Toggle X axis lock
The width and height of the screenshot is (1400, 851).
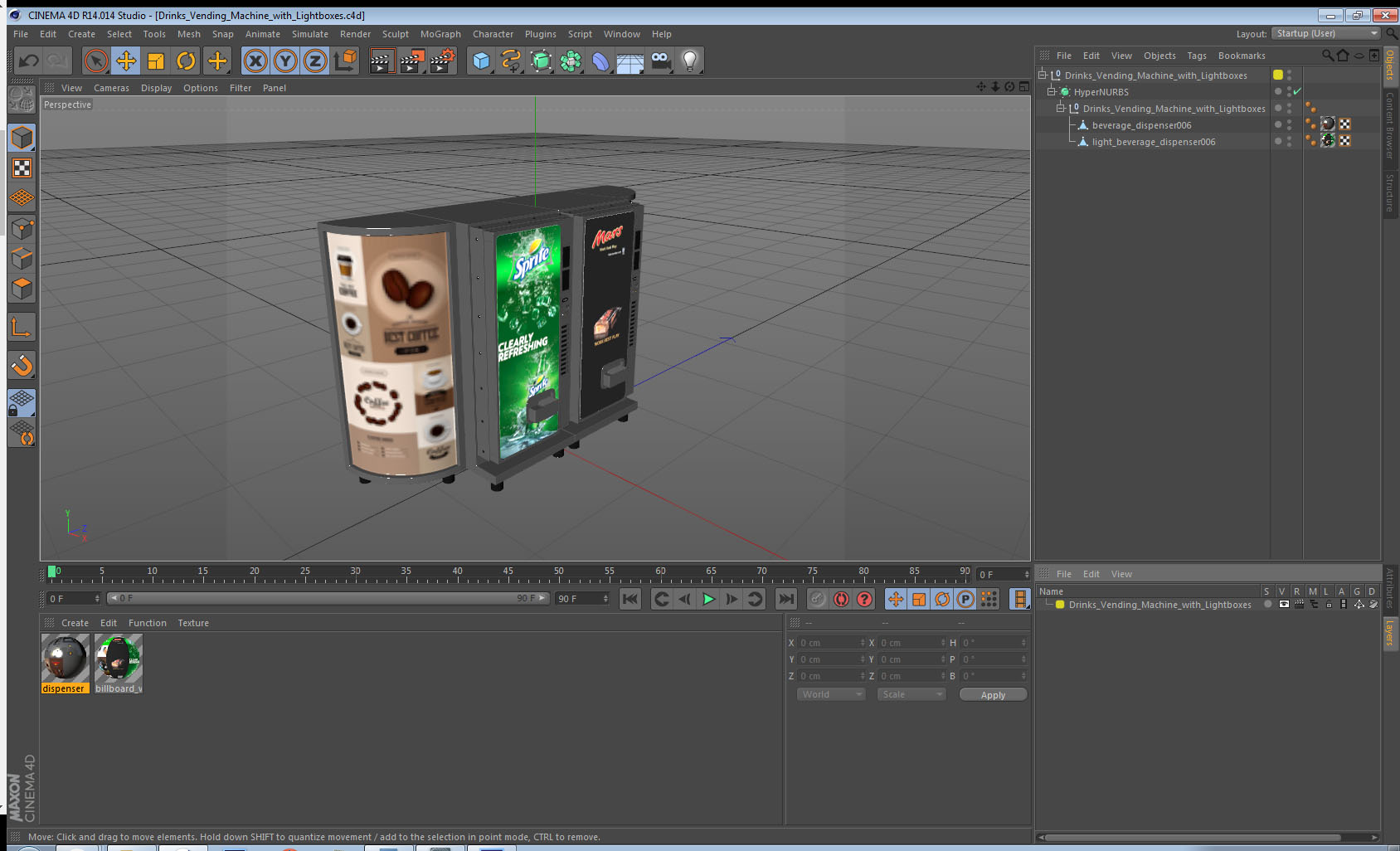255,61
